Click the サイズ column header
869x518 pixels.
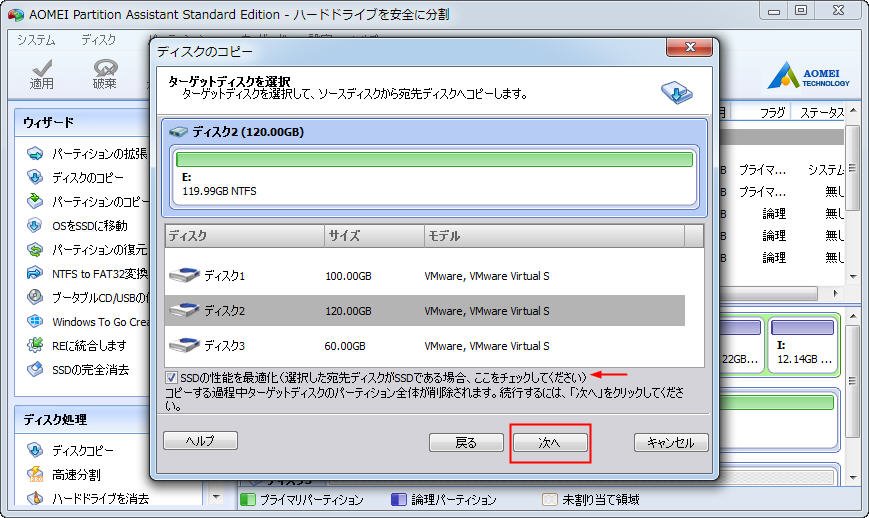pos(374,236)
